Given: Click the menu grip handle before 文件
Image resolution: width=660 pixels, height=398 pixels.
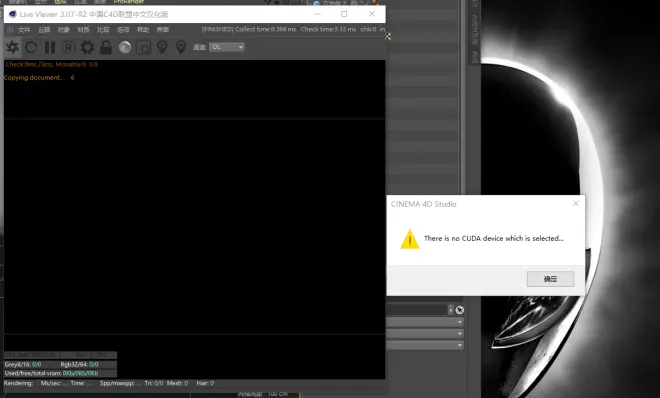Looking at the screenshot, I should tap(10, 30).
